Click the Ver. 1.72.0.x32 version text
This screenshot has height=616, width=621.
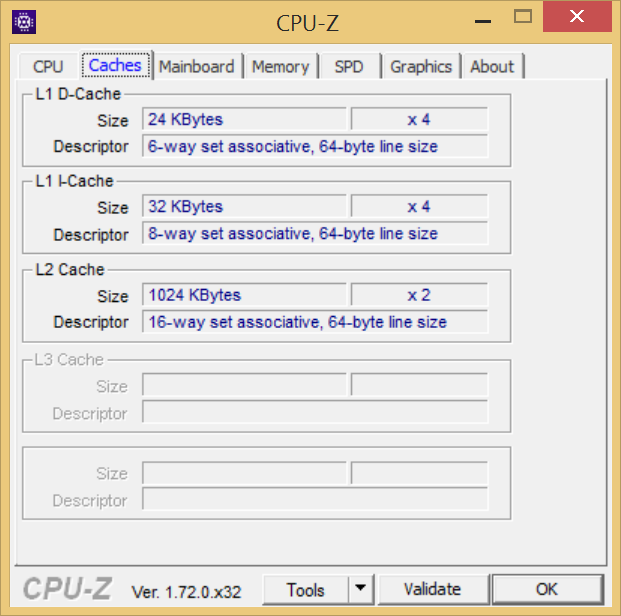186,592
